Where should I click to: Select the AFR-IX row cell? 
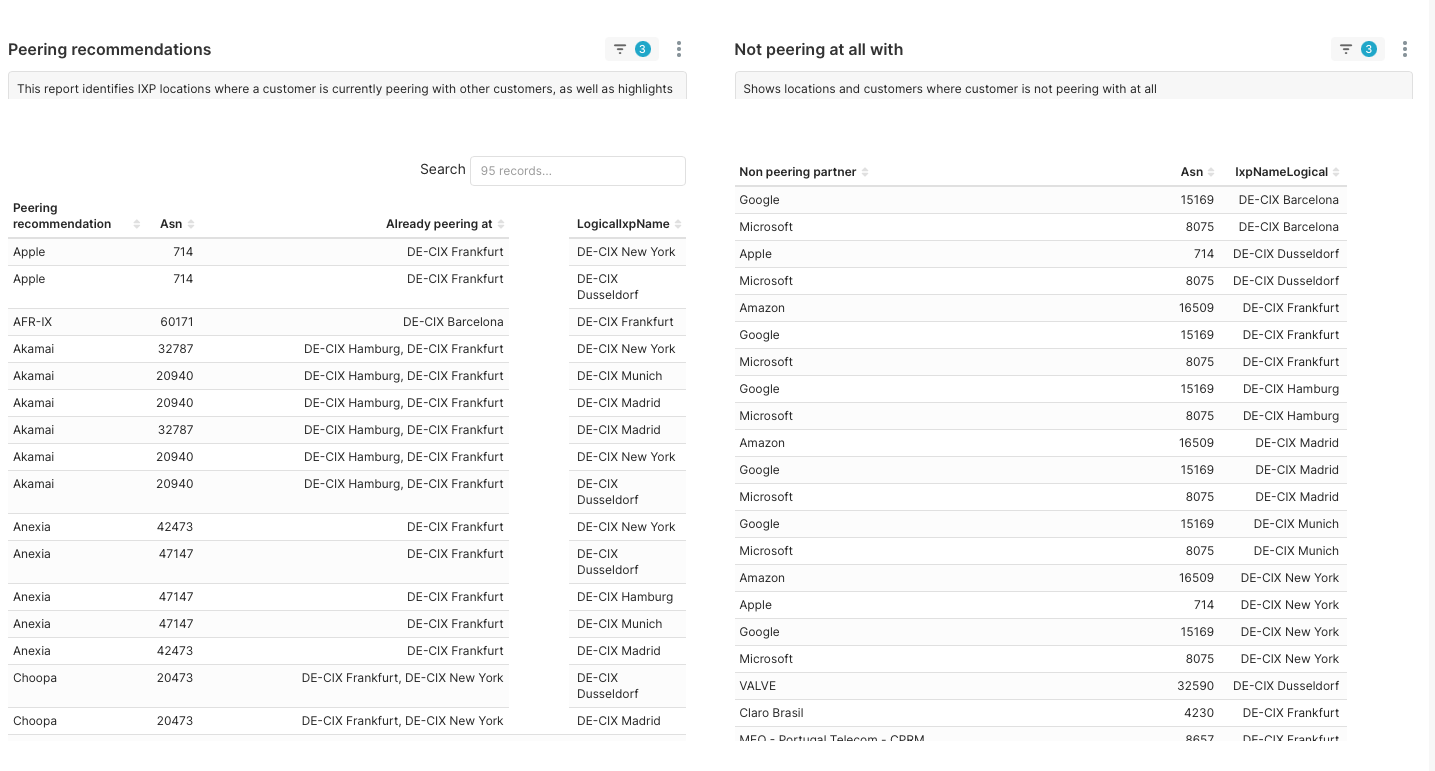tap(32, 322)
